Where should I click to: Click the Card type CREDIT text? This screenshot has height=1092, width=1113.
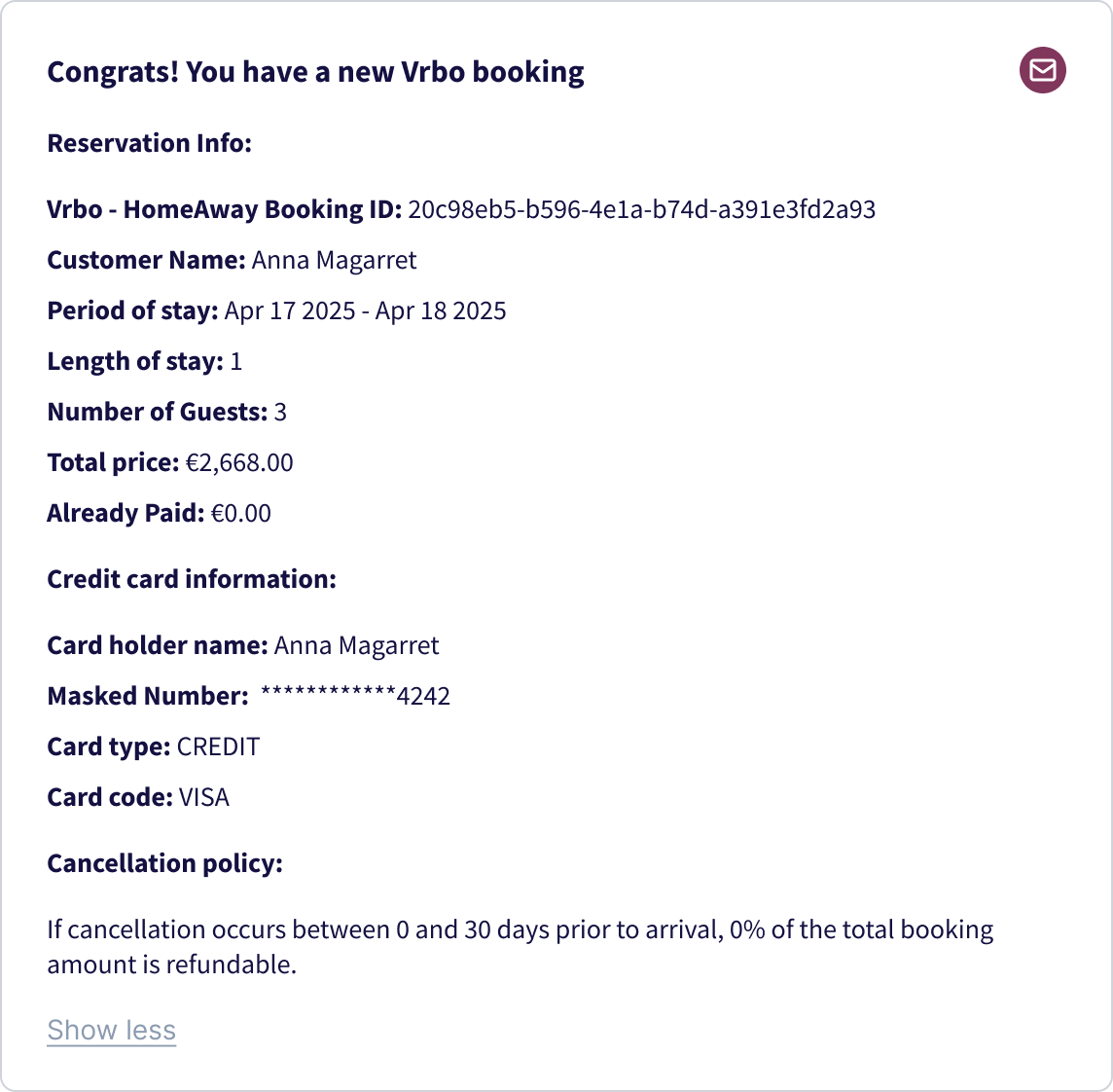point(218,746)
